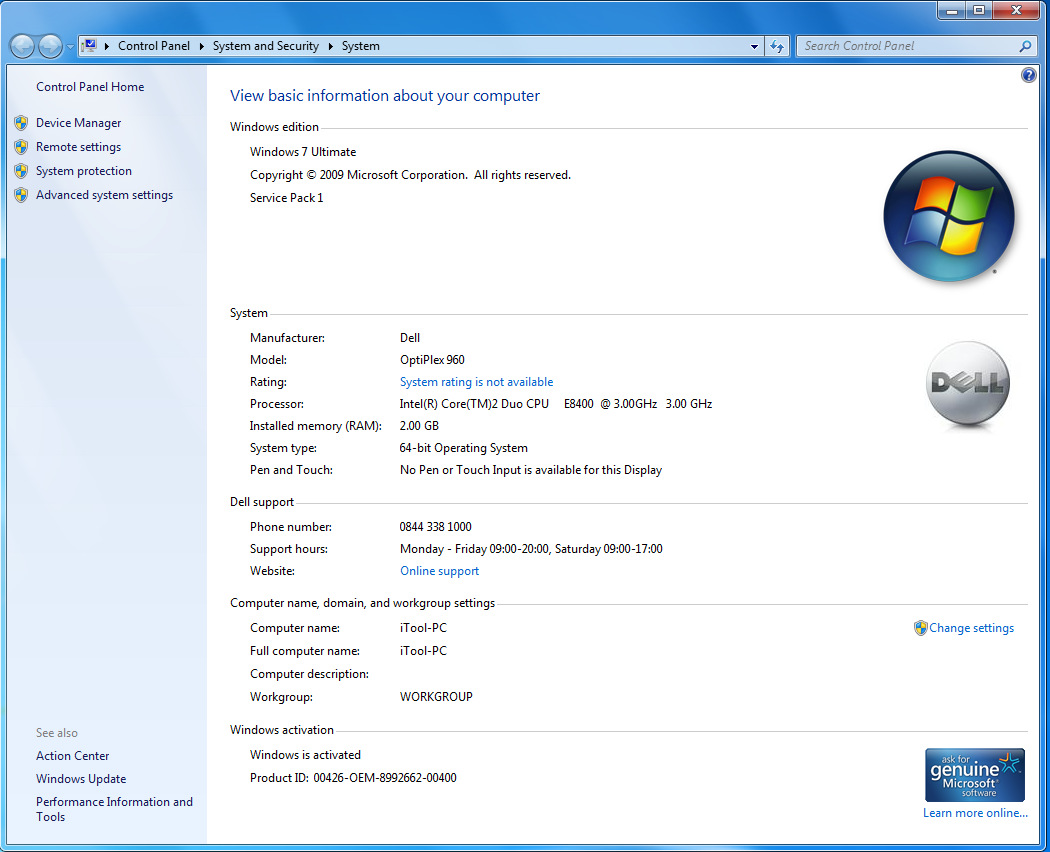Viewport: 1050px width, 852px height.
Task: Click the 64-bit Operating System value
Action: (x=463, y=447)
